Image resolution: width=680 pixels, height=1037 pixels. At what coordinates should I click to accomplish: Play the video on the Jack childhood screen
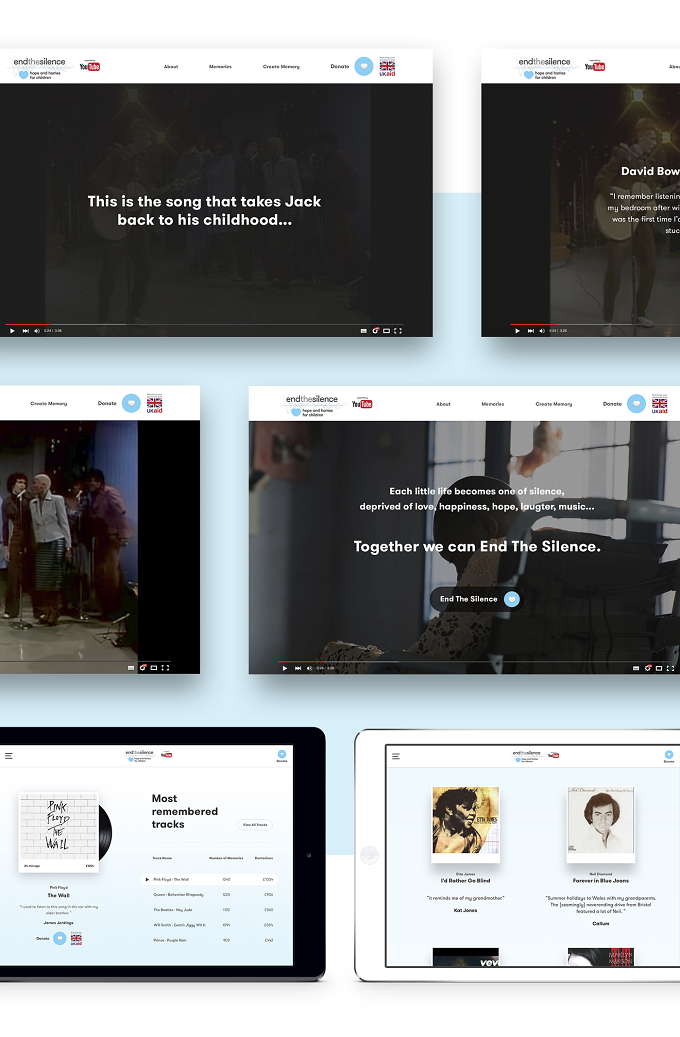pyautogui.click(x=12, y=331)
